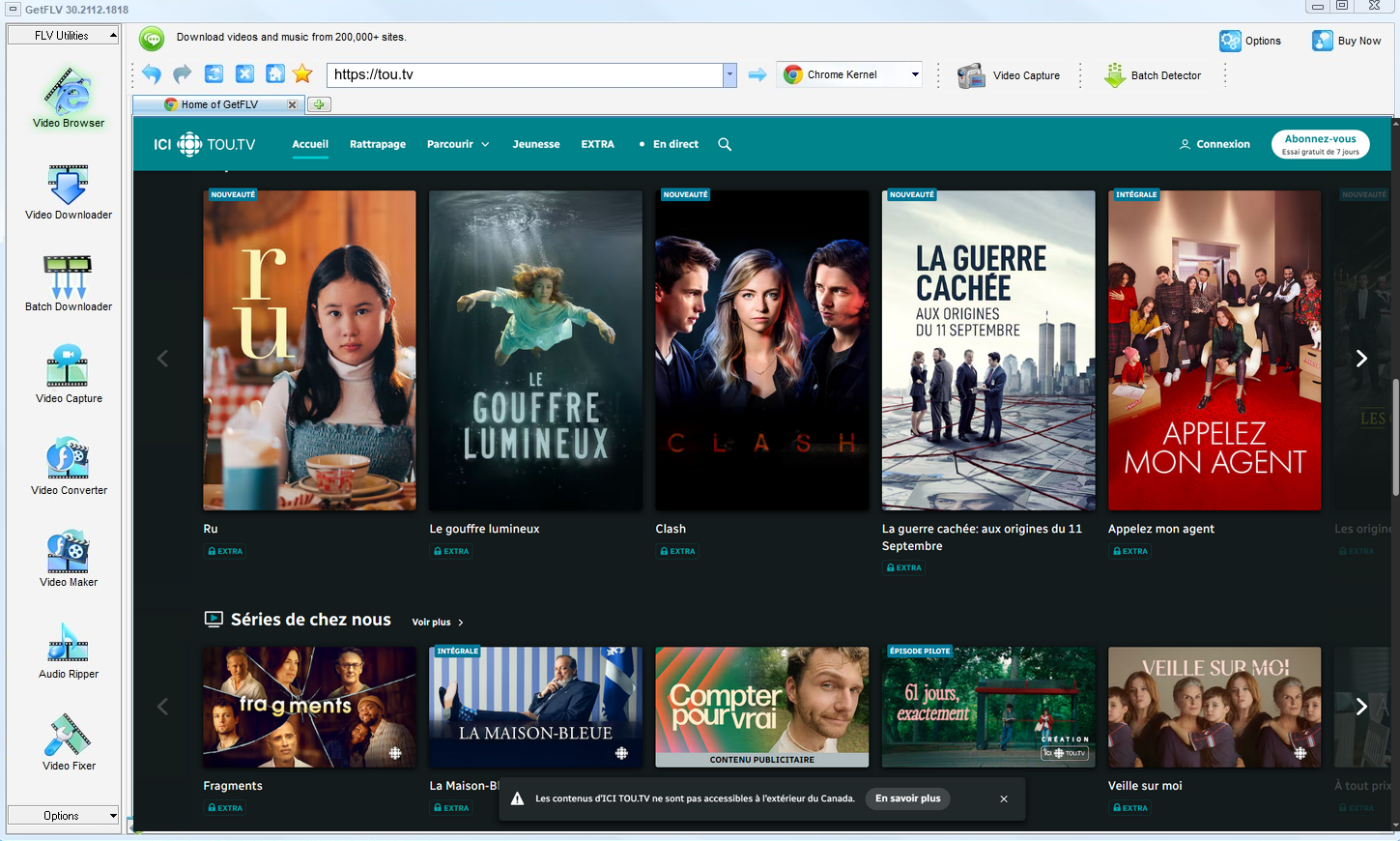Go back with the blue back arrow
1400x841 pixels.
click(152, 73)
